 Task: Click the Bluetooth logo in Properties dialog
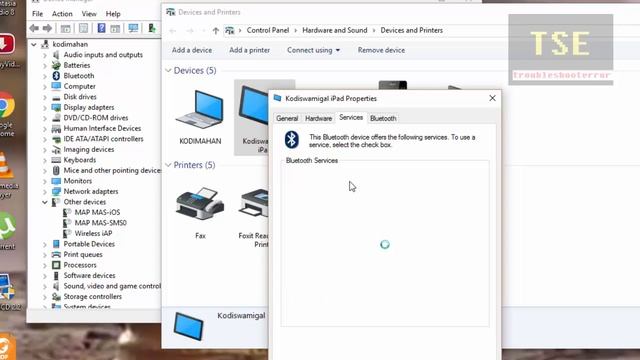coord(291,140)
